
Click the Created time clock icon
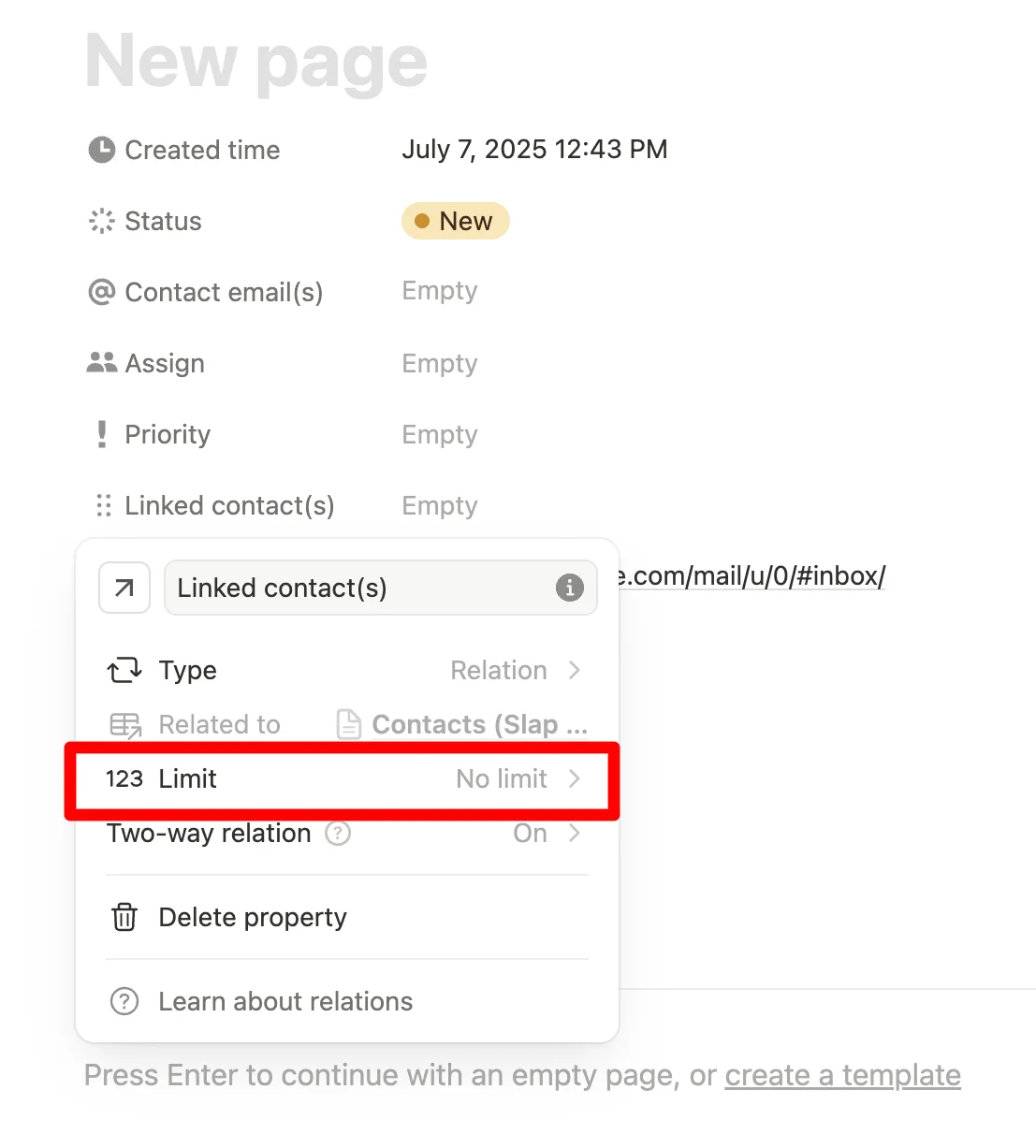pos(101,150)
